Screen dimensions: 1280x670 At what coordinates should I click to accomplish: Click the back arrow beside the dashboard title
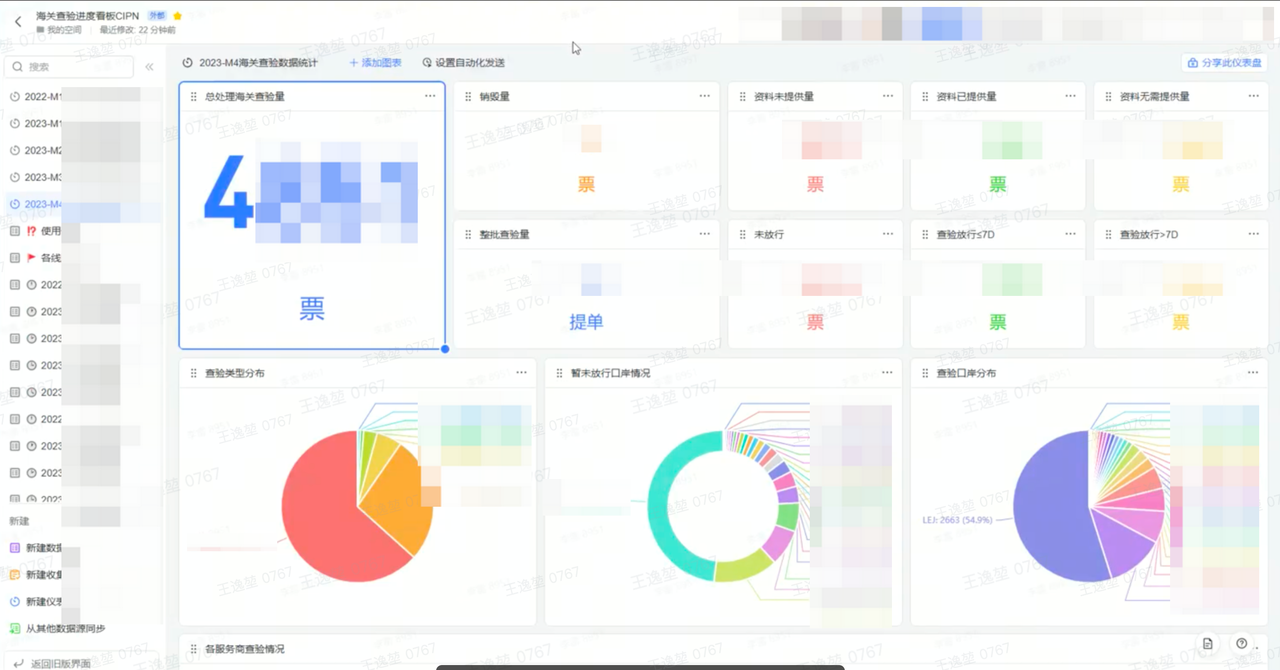tap(18, 21)
